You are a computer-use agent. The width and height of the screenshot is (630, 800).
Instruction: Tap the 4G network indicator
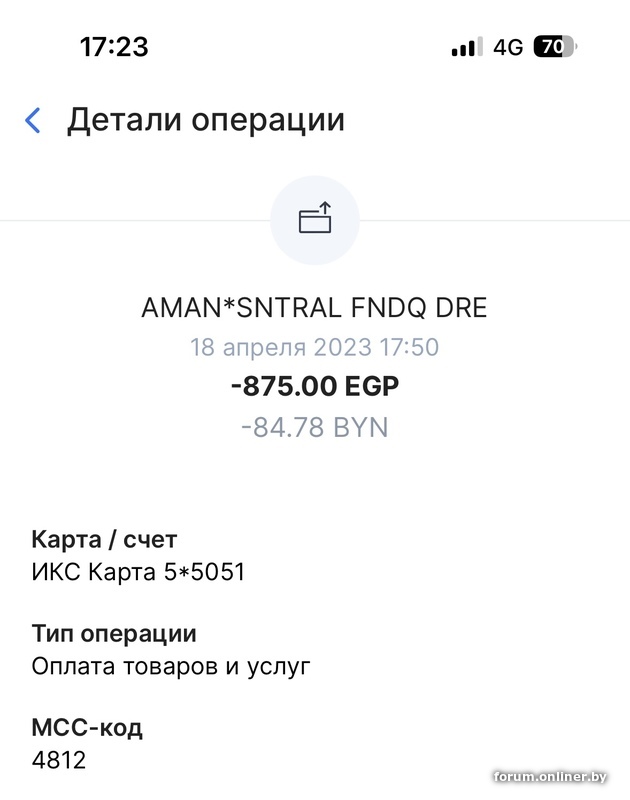(x=508, y=47)
